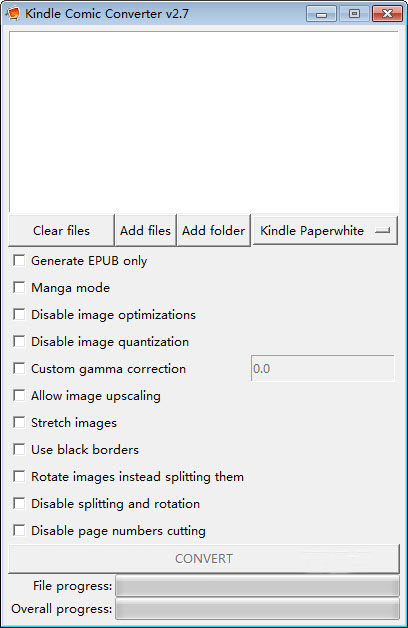Open the Kindle Paperwhite device dropdown
Screen dimensions: 408x628
[325, 230]
